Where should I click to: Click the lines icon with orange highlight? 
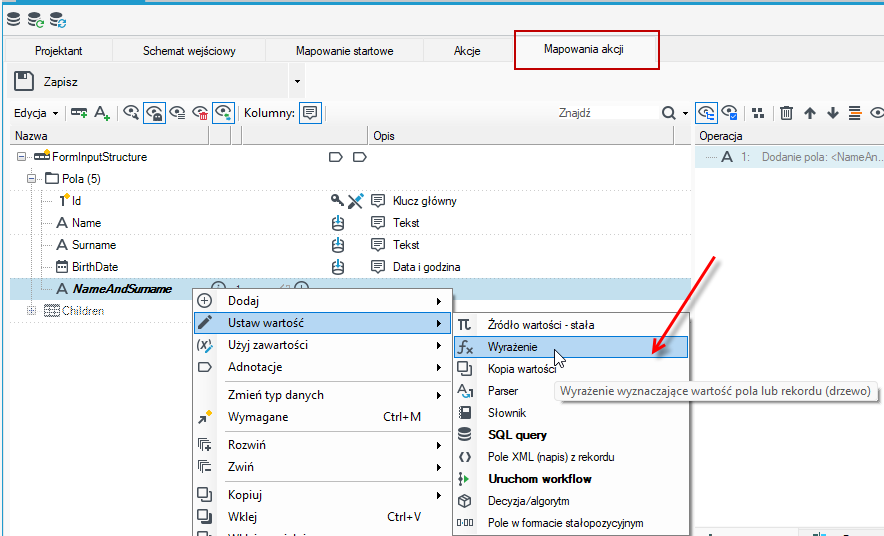[855, 113]
